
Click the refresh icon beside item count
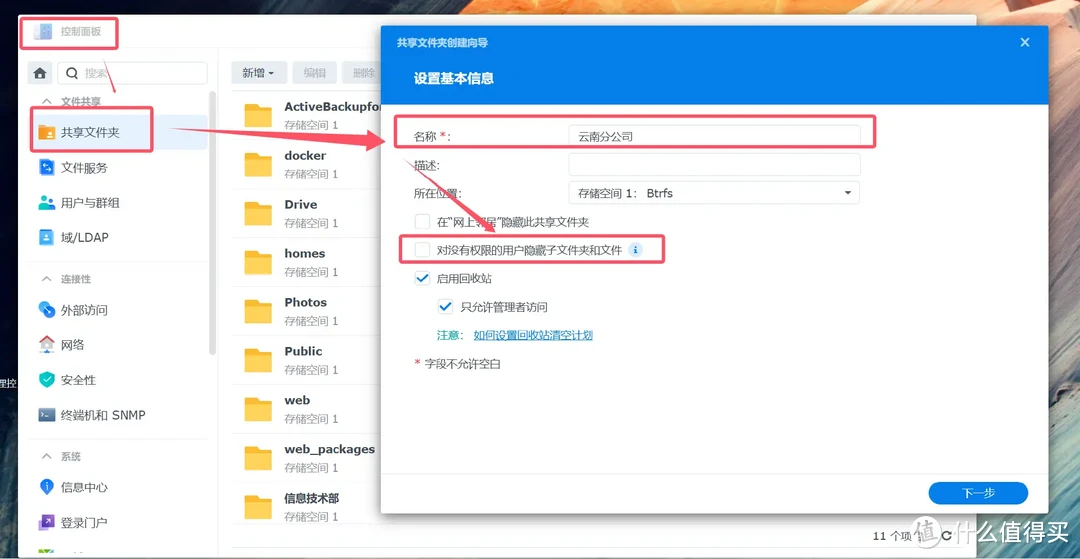click(947, 536)
